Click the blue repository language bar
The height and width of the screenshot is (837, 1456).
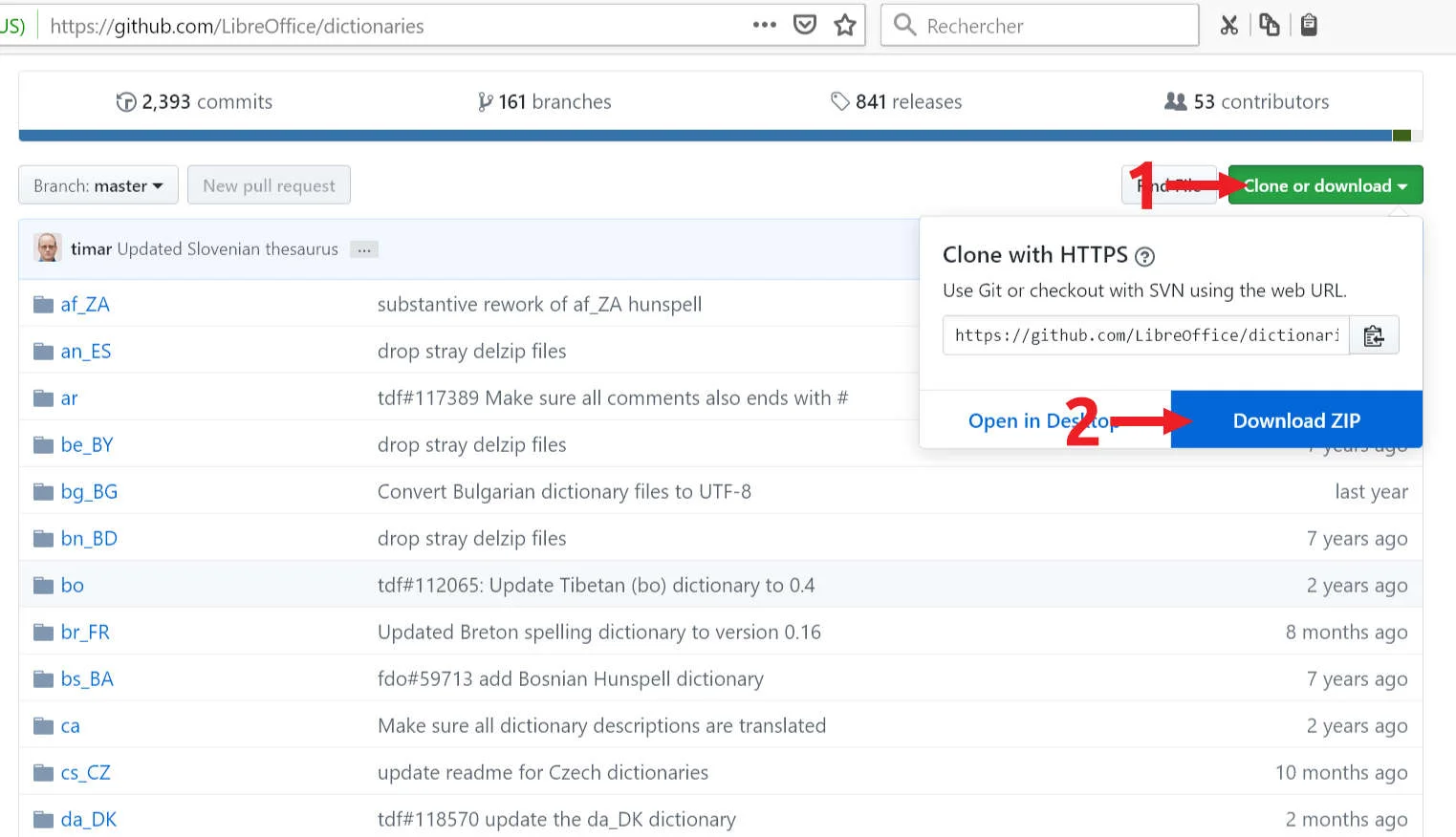[x=706, y=136]
